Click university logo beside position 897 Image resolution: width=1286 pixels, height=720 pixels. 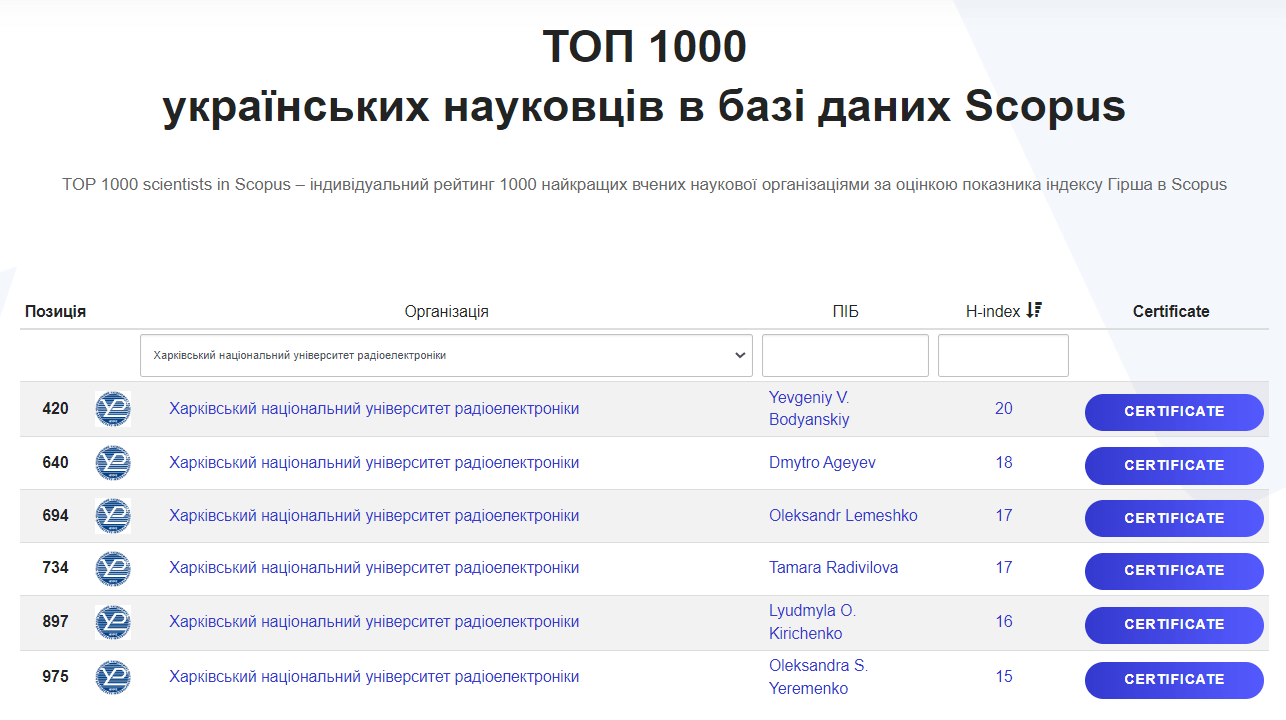(112, 622)
